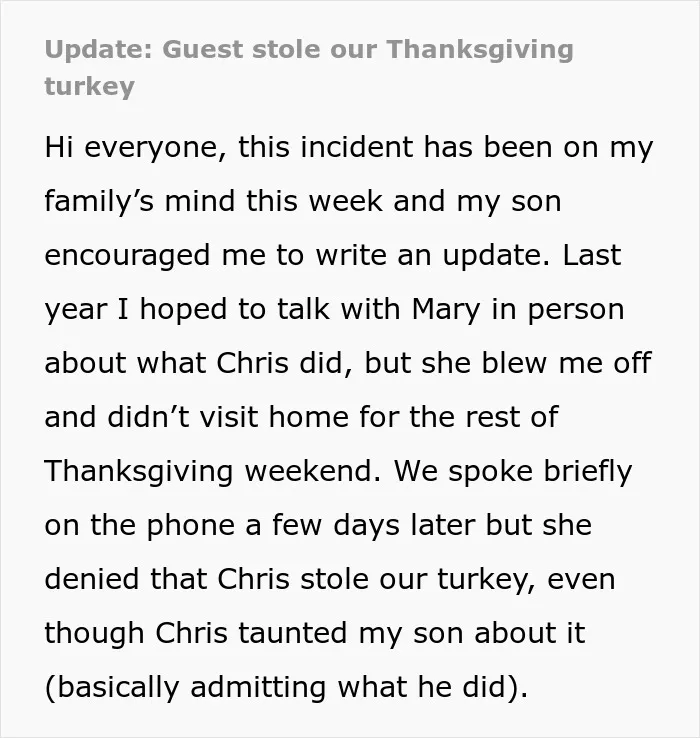Select the word "admitting" near the end
This screenshot has width=700, height=738.
(258, 687)
